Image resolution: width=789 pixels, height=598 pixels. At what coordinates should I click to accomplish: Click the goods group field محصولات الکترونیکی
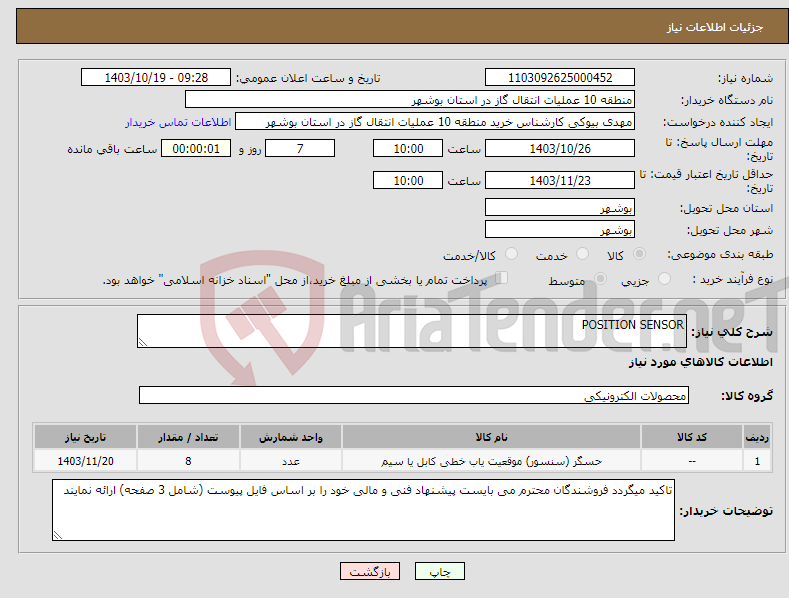(414, 395)
